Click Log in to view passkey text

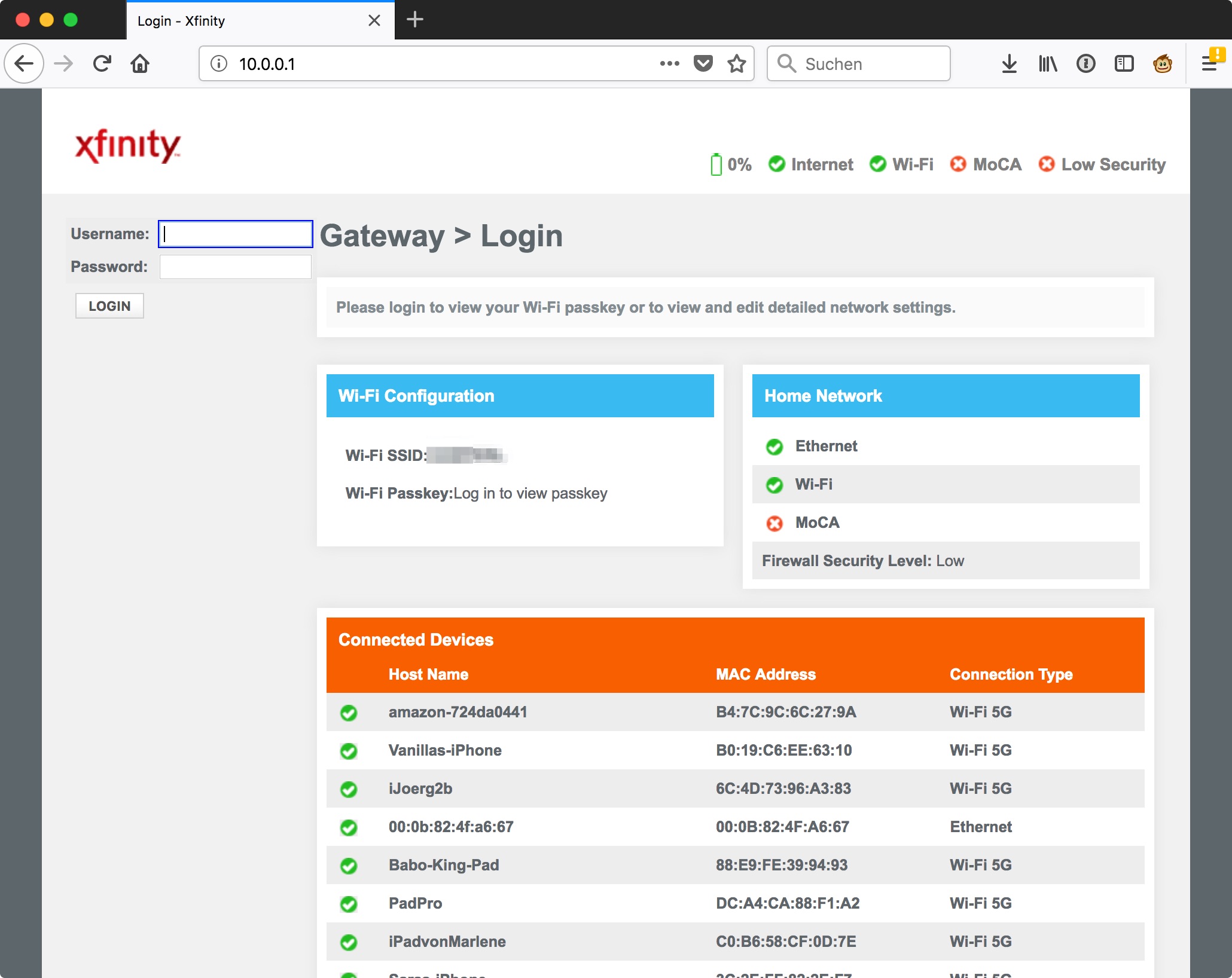pos(530,493)
